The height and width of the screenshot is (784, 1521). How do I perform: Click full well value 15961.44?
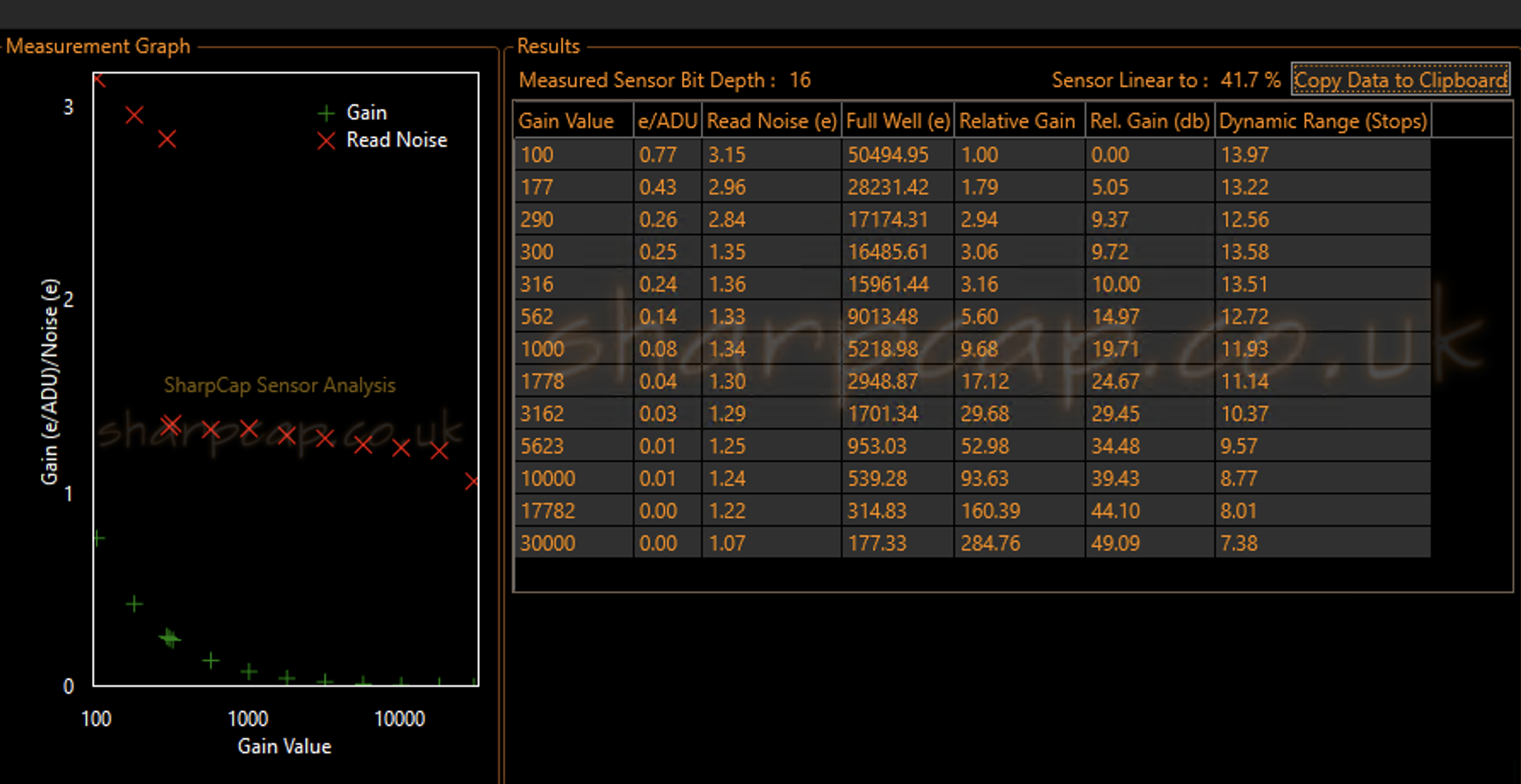point(898,284)
